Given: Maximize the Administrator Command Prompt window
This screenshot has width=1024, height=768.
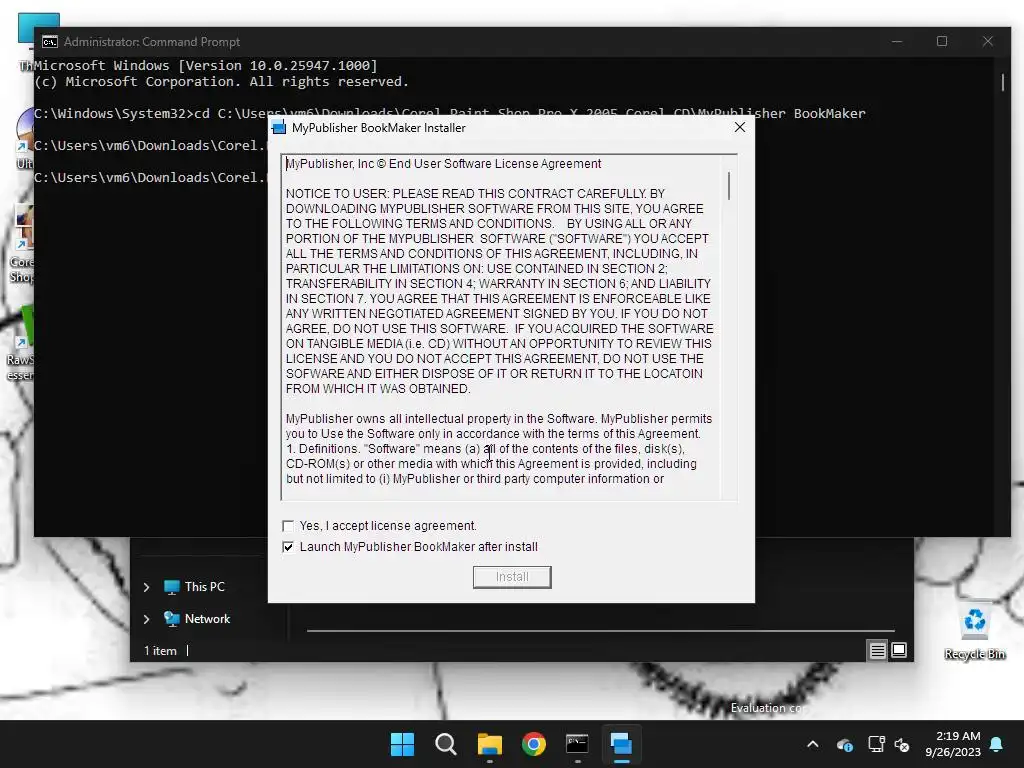Looking at the screenshot, I should click(942, 41).
